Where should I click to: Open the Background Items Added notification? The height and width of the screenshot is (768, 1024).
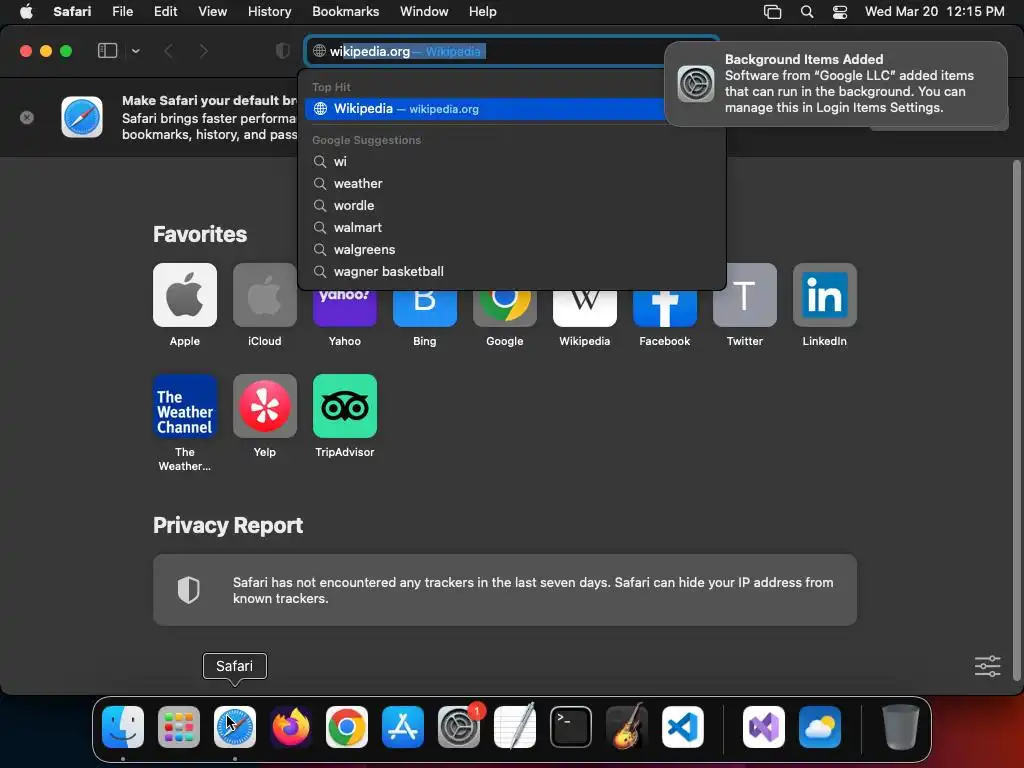pyautogui.click(x=836, y=84)
